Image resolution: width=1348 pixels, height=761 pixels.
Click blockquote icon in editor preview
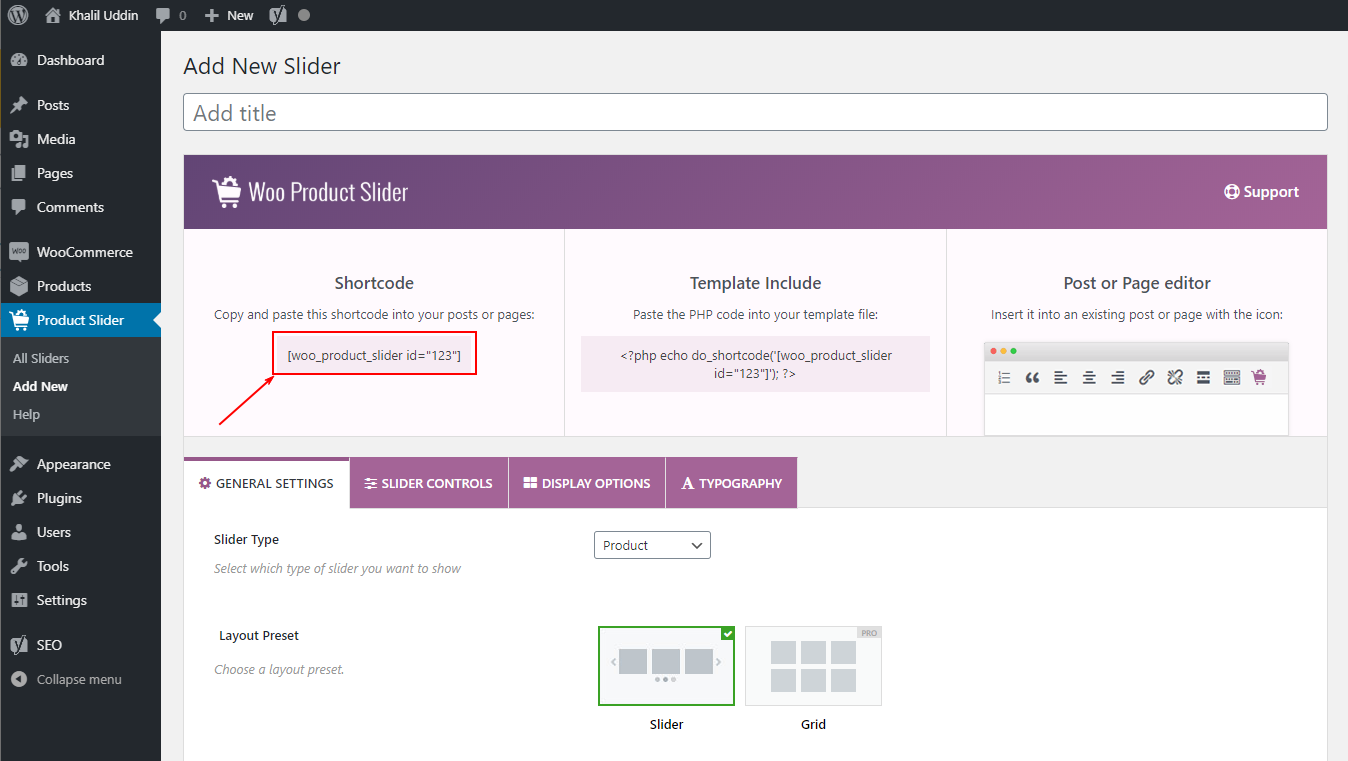pos(1032,377)
